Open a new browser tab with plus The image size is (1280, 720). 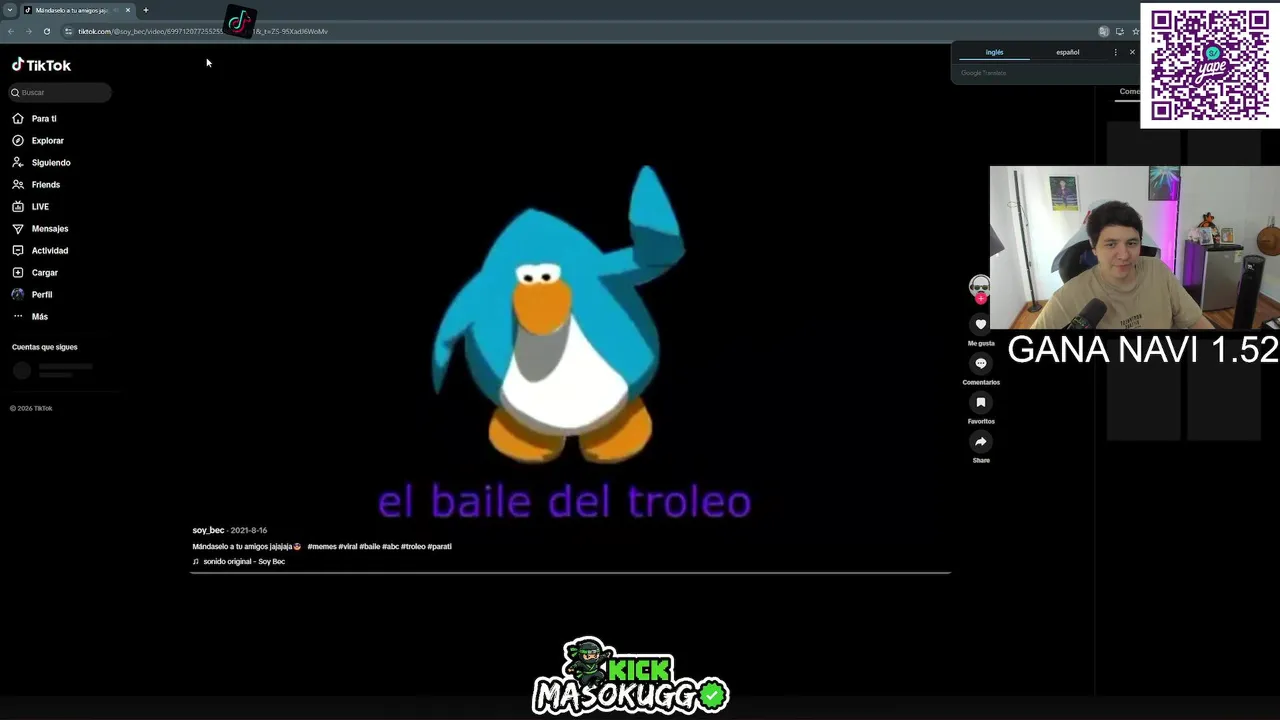click(x=145, y=10)
